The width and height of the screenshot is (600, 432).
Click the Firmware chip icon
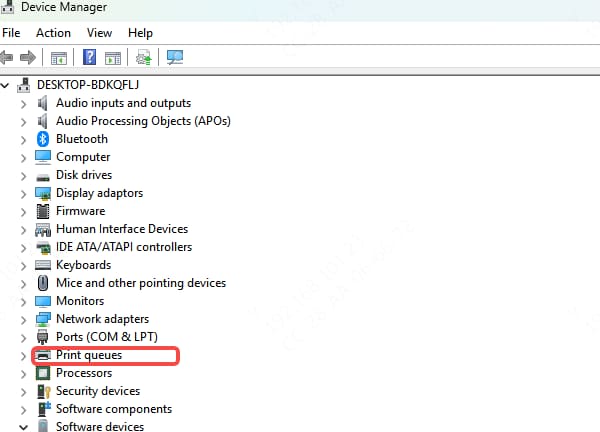tap(43, 211)
